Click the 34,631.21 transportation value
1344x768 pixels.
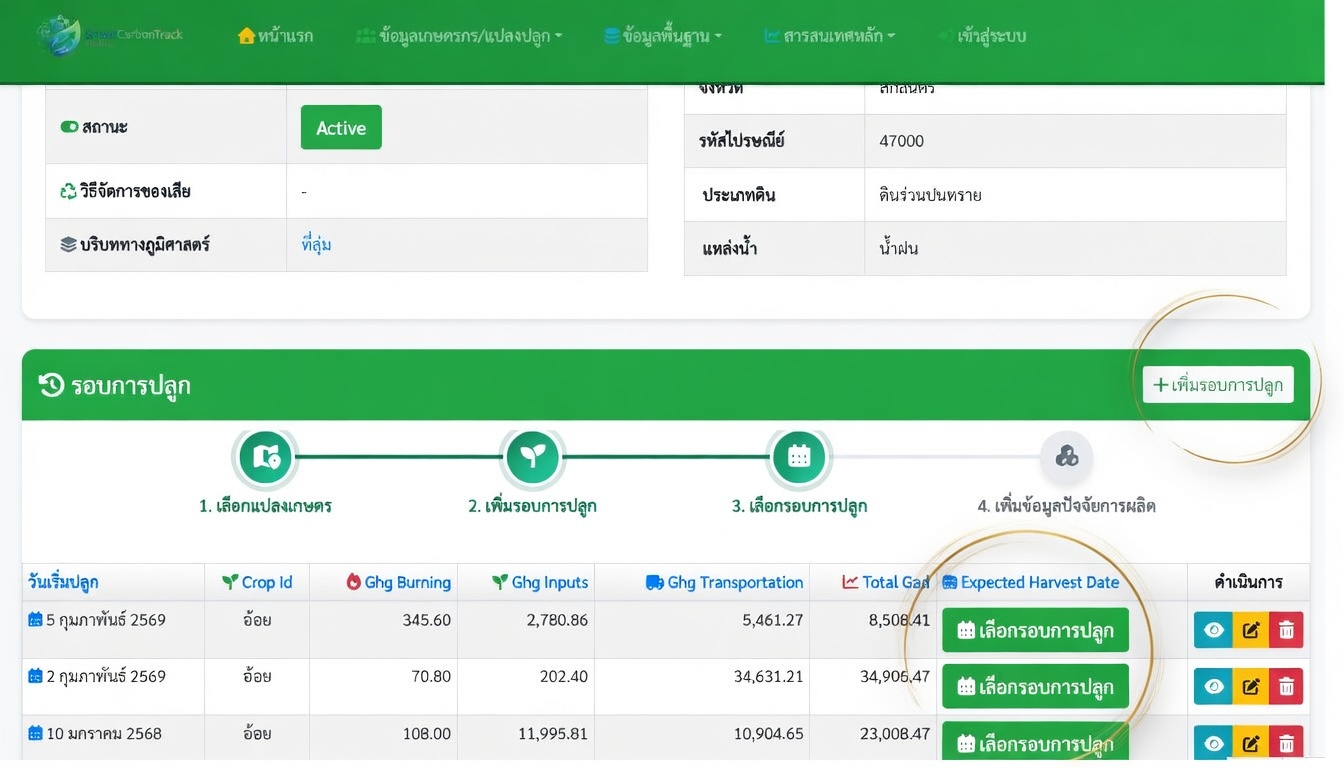769,676
